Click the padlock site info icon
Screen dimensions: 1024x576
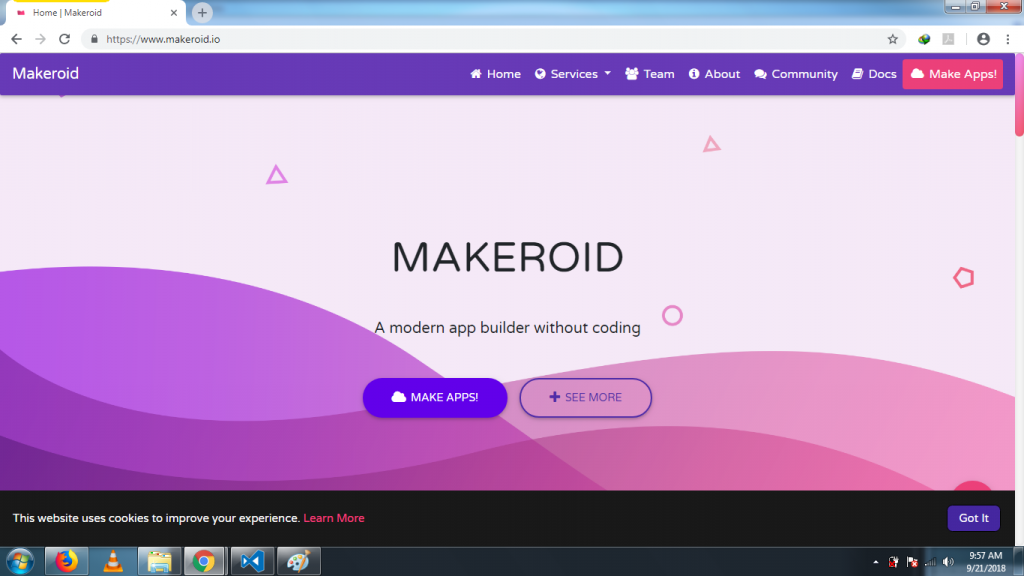pyautogui.click(x=94, y=39)
